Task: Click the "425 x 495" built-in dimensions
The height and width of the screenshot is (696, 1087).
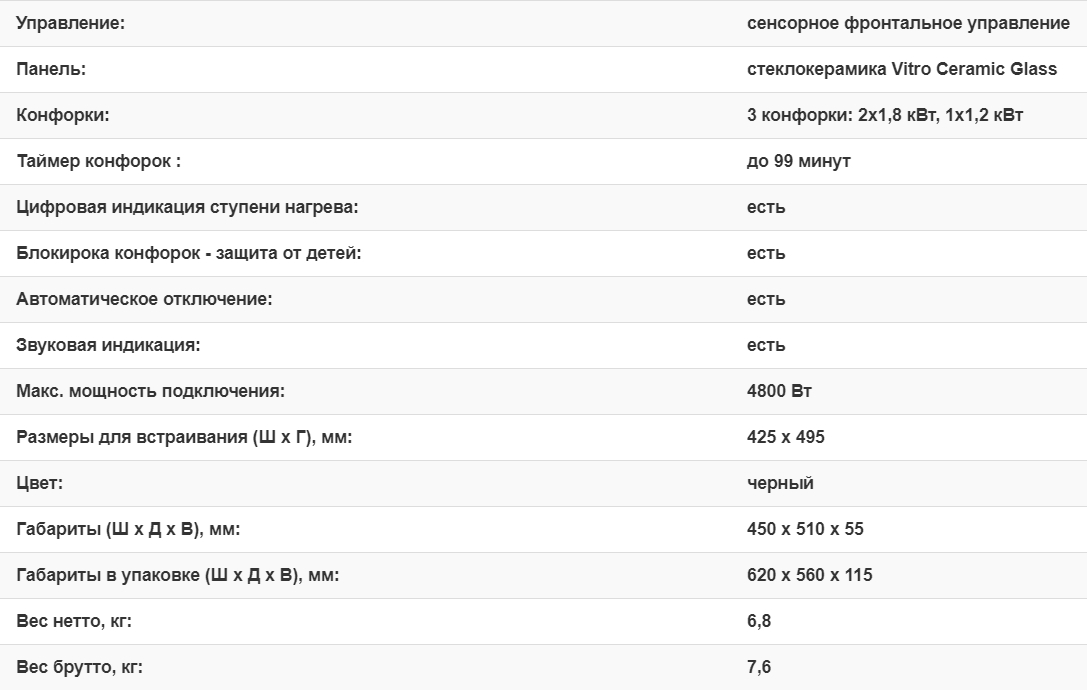Action: (x=786, y=437)
